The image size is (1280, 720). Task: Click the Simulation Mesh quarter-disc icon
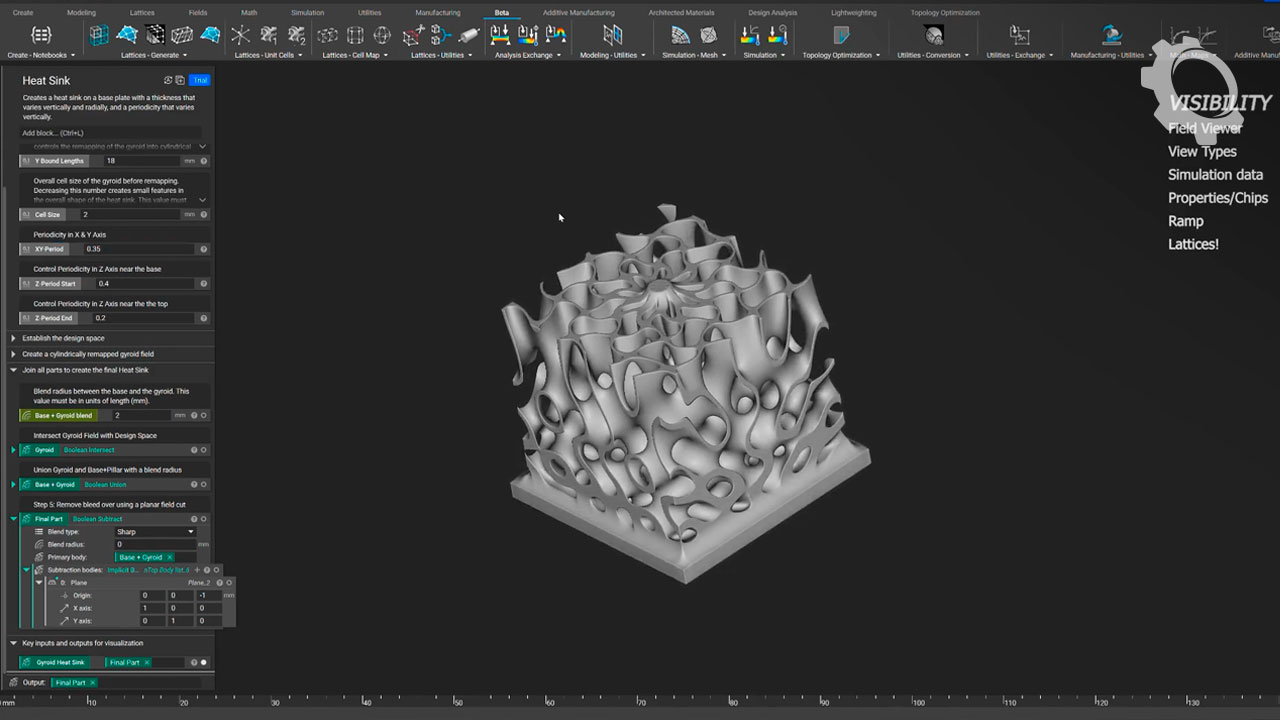coord(681,36)
